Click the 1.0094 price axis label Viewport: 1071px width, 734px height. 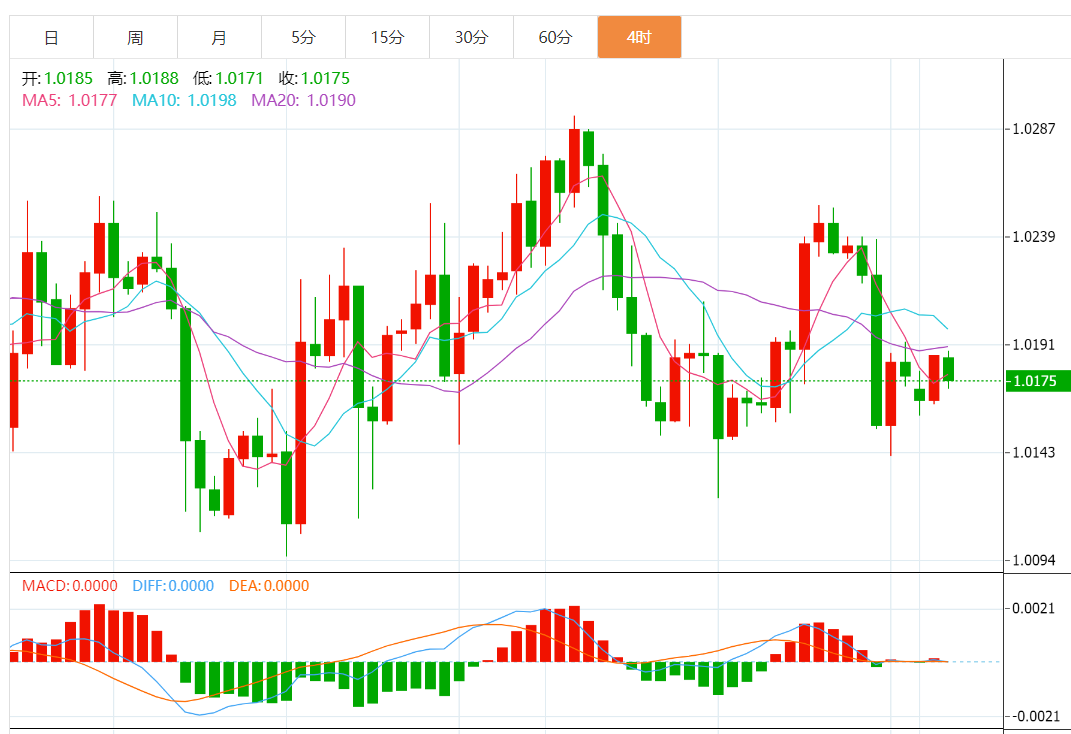click(1034, 560)
